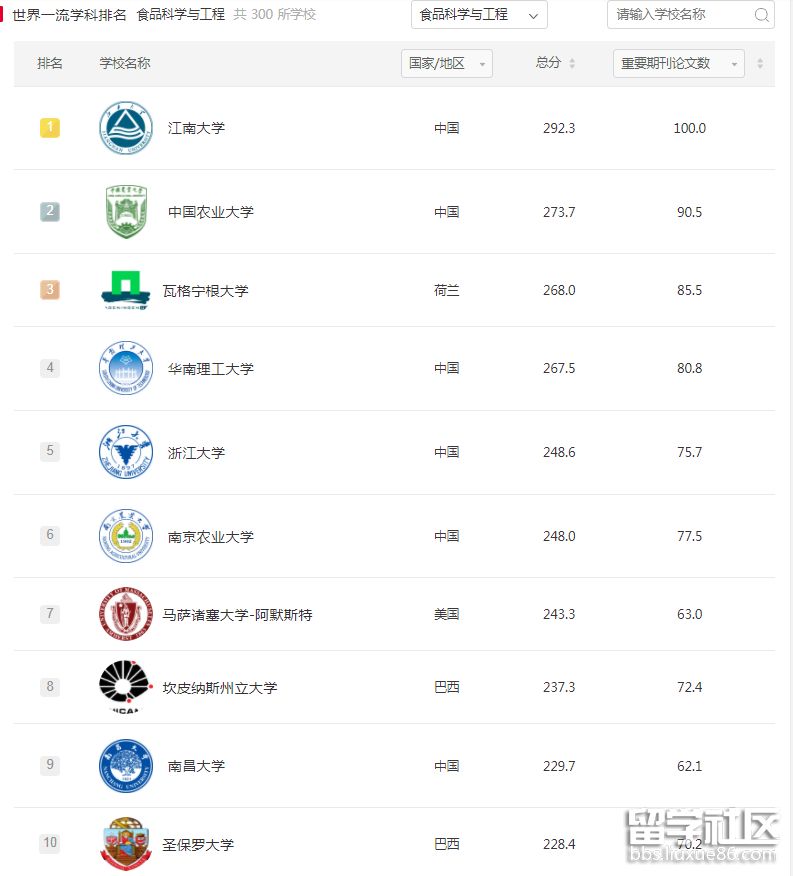Image resolution: width=793 pixels, height=876 pixels.
Task: Open the 食品科学与工程 subject dropdown
Action: tap(479, 15)
